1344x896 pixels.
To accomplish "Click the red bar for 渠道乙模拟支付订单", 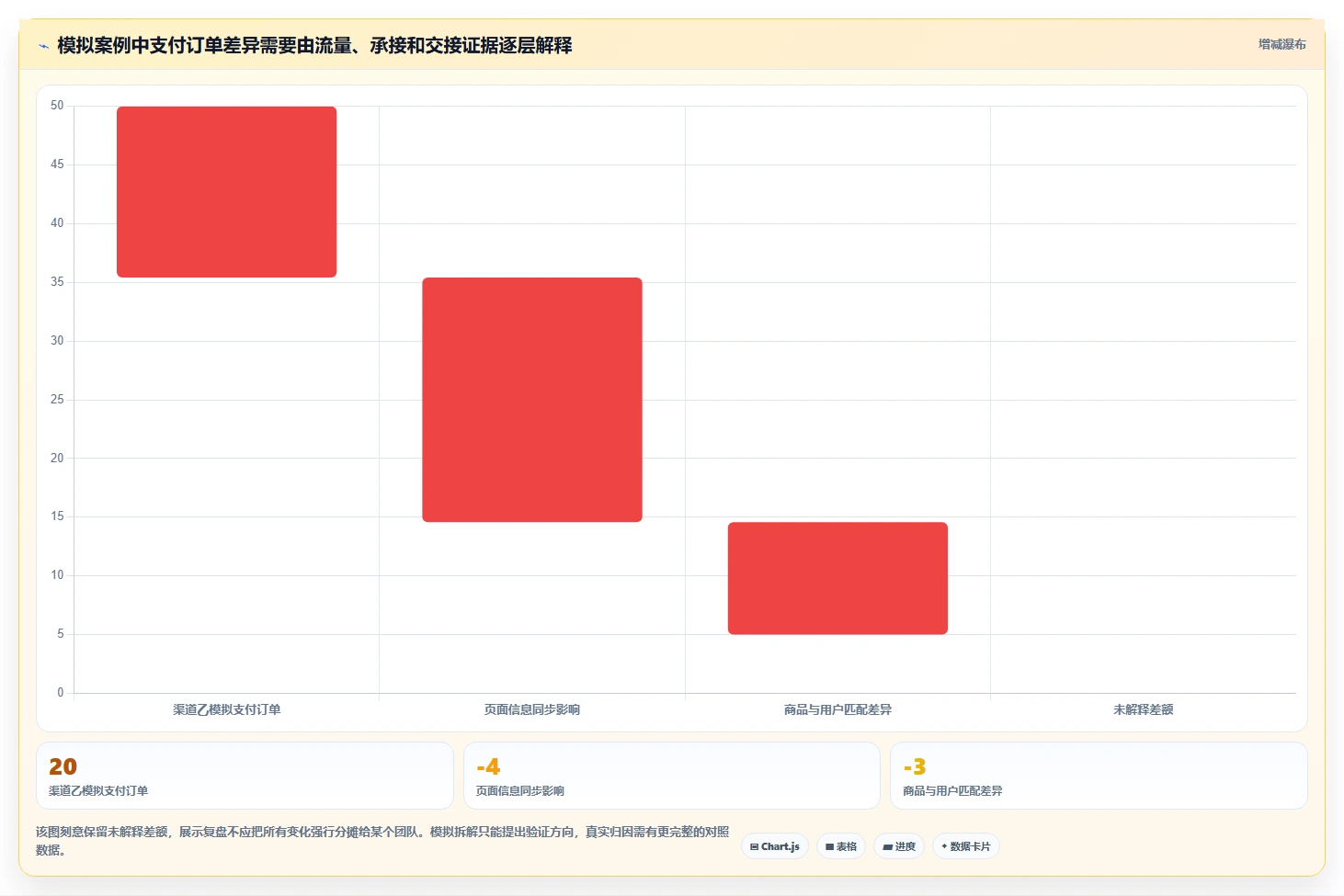I will tap(226, 191).
